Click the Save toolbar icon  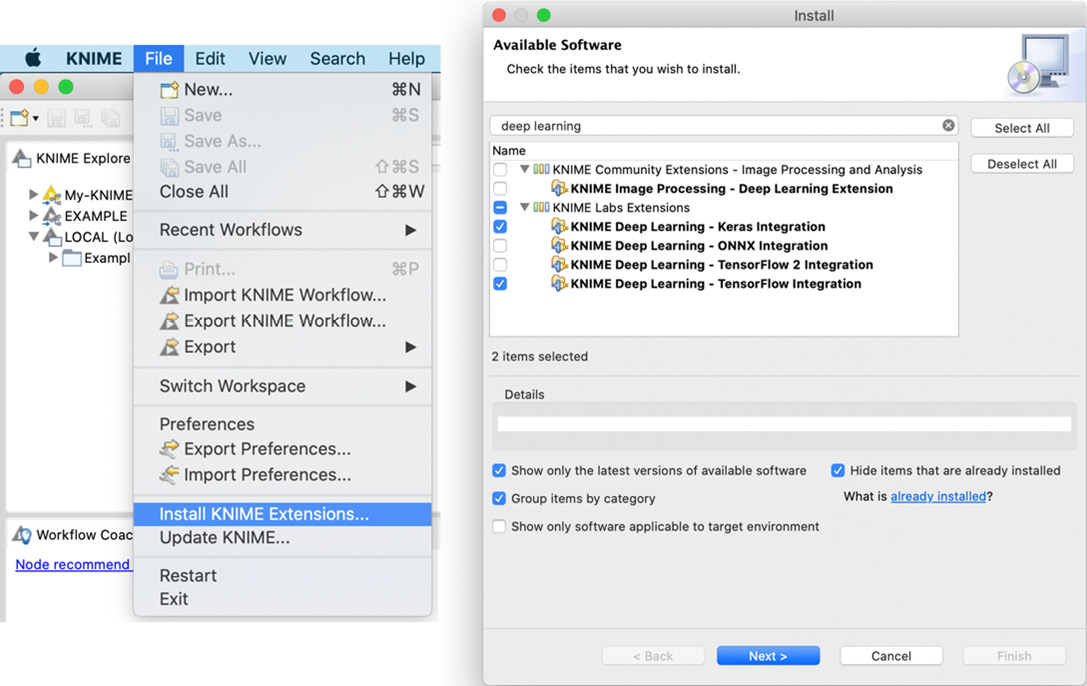(x=56, y=118)
